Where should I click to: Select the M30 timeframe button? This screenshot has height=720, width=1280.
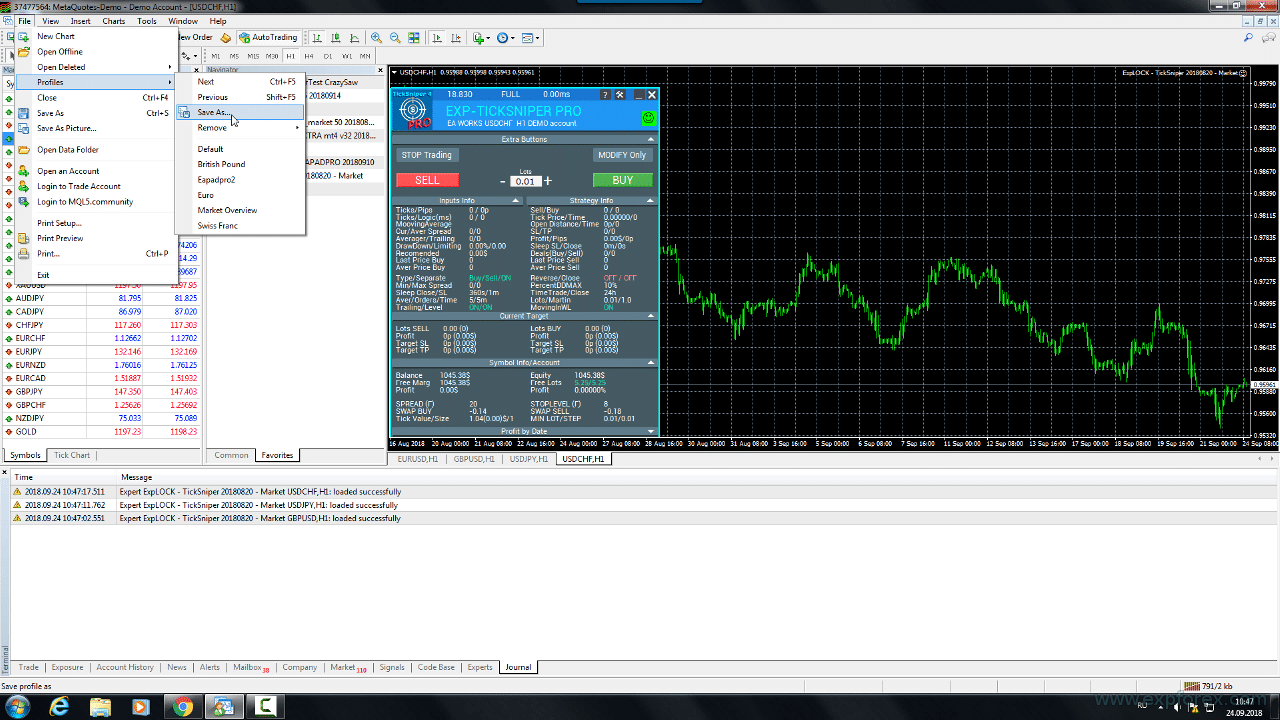pyautogui.click(x=272, y=56)
